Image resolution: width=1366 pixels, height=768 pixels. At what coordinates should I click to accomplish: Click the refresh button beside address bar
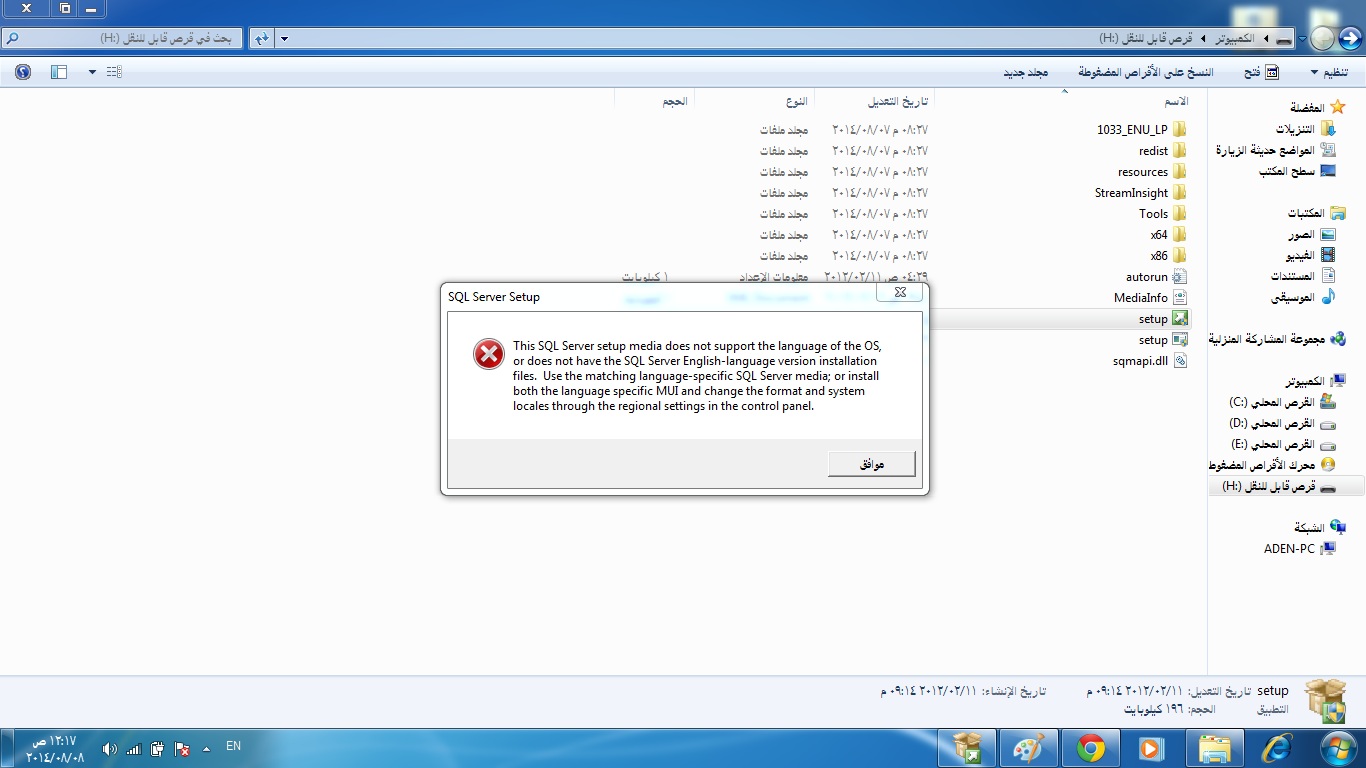pyautogui.click(x=261, y=38)
